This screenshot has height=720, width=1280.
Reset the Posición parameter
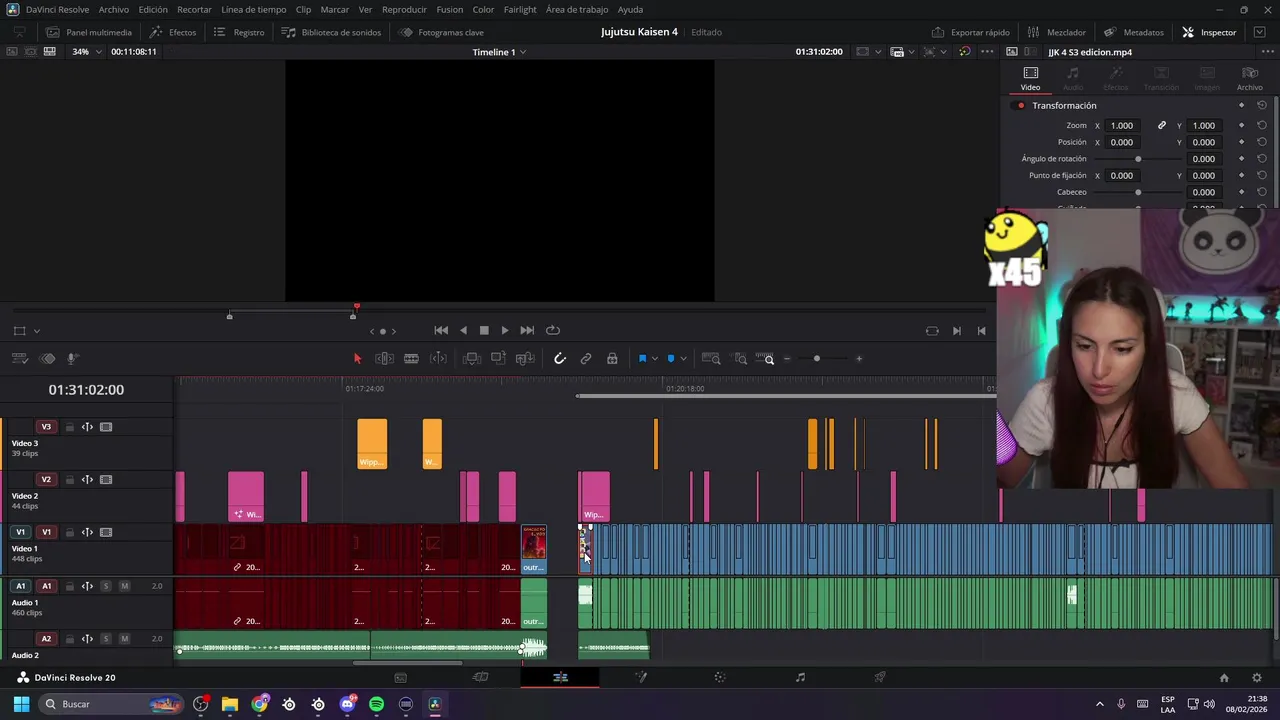tap(1261, 142)
